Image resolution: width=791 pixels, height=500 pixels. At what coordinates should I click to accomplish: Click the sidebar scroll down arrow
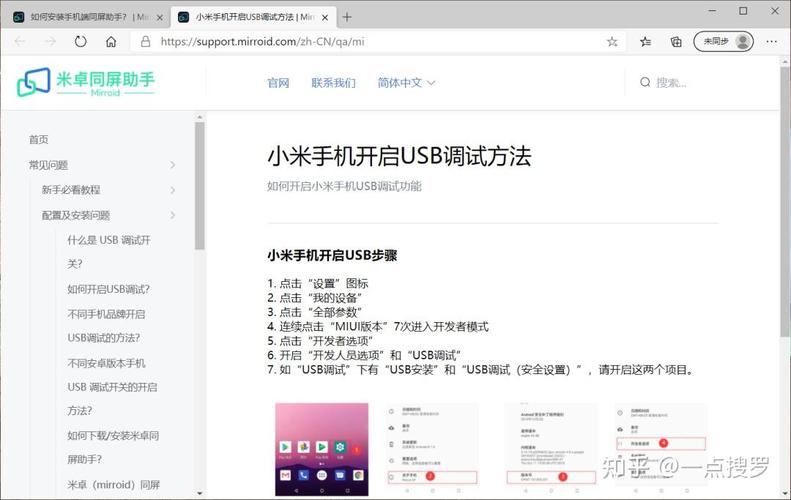(200, 493)
